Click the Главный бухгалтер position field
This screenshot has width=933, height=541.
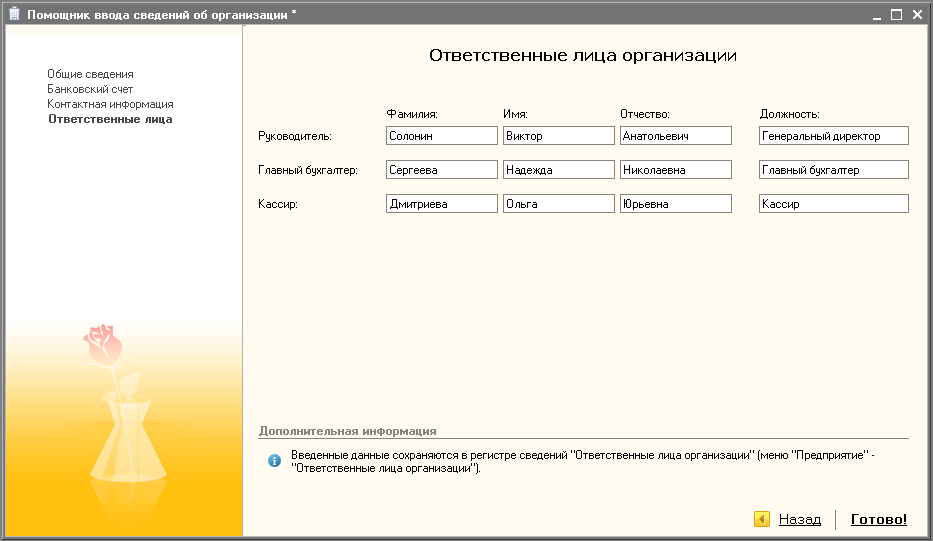tap(833, 170)
